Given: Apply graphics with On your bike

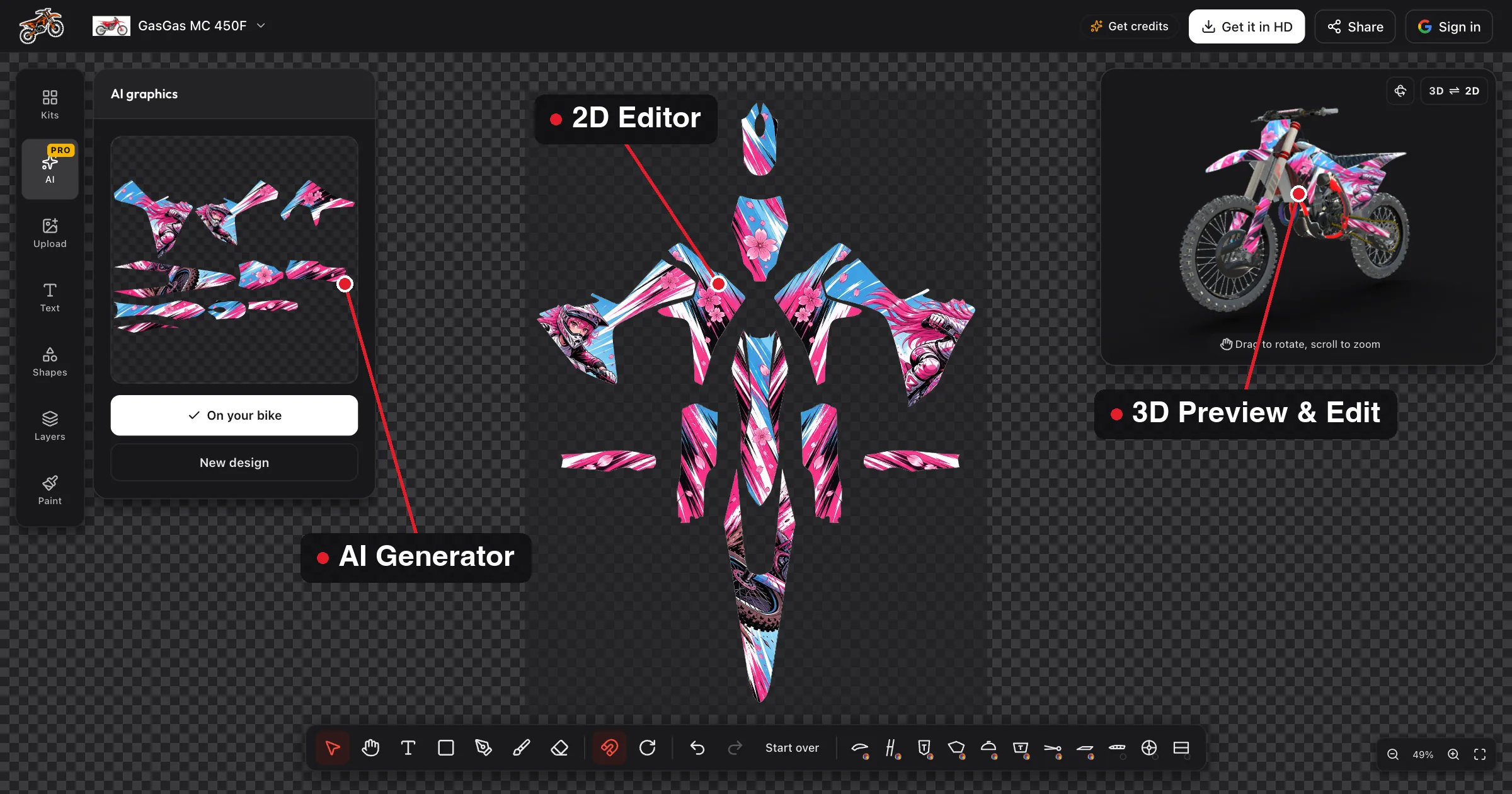Looking at the screenshot, I should point(234,415).
